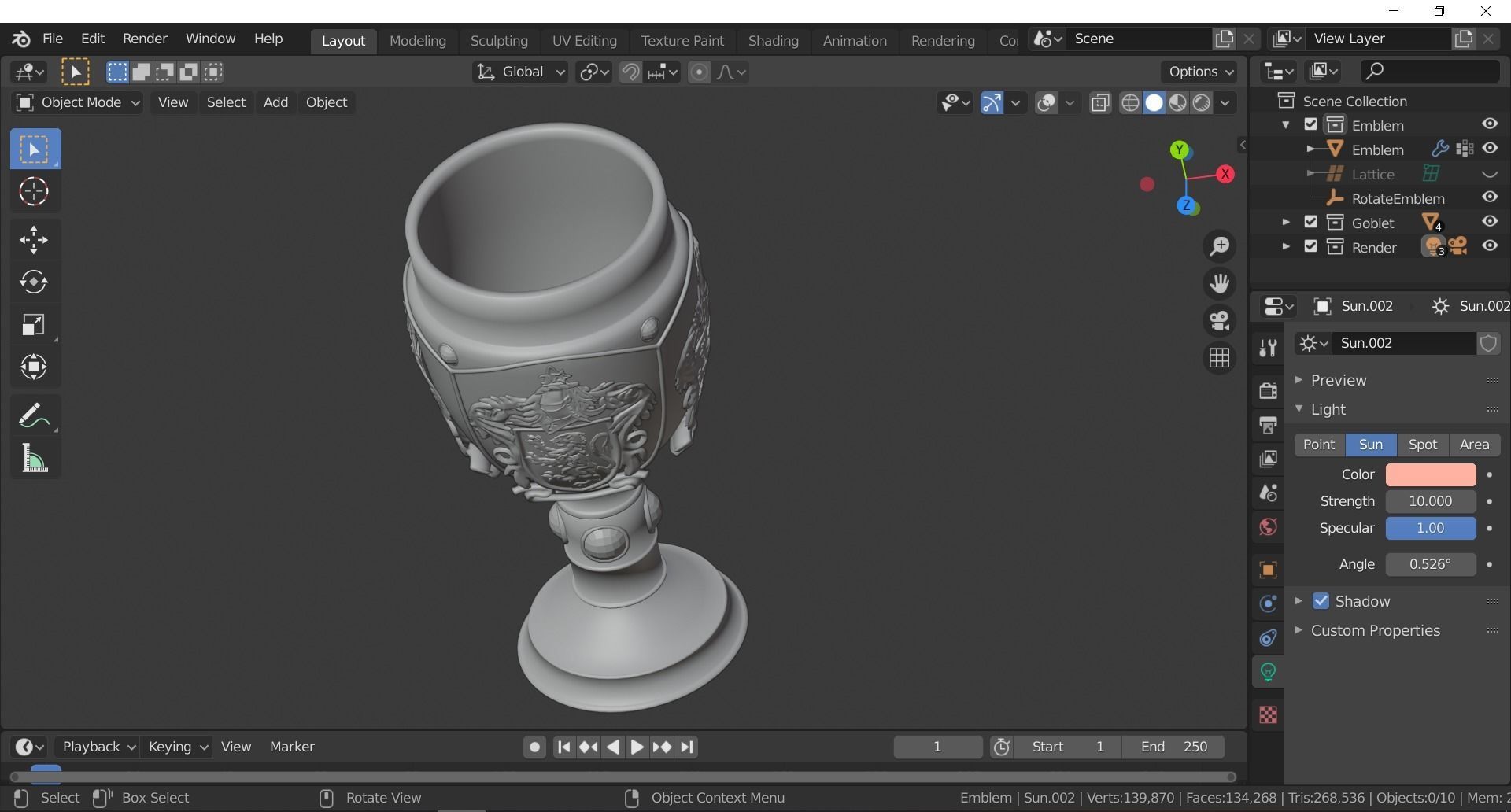
Task: Activate the Rotate tool
Action: [34, 282]
